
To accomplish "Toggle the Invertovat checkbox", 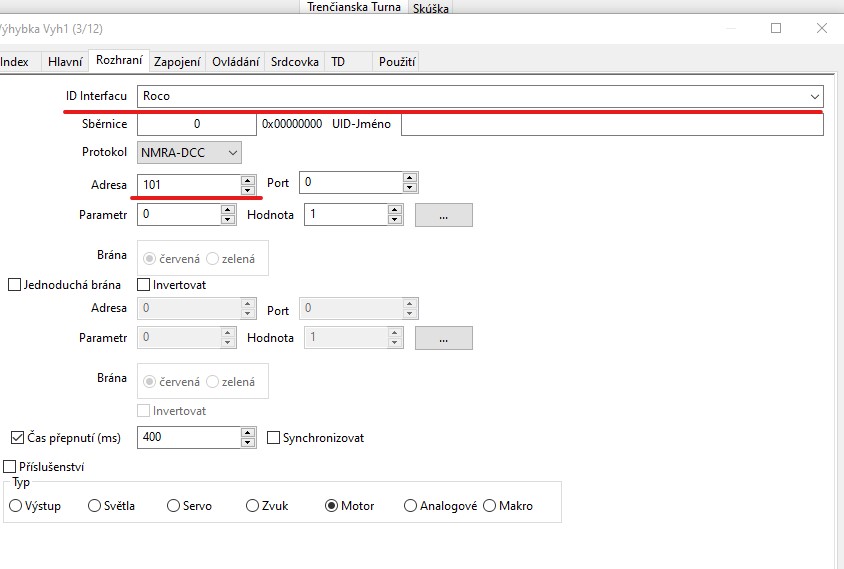I will click(143, 285).
